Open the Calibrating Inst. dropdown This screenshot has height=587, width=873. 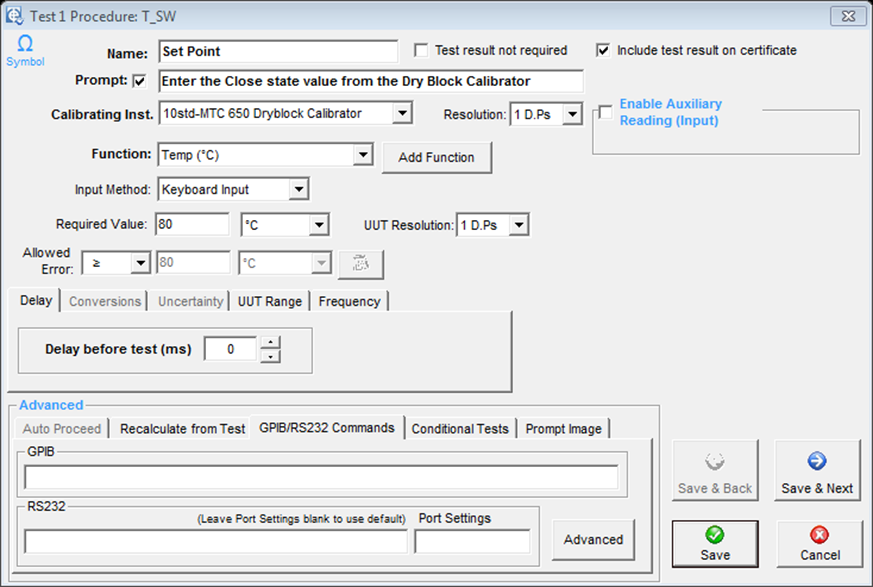click(x=401, y=113)
